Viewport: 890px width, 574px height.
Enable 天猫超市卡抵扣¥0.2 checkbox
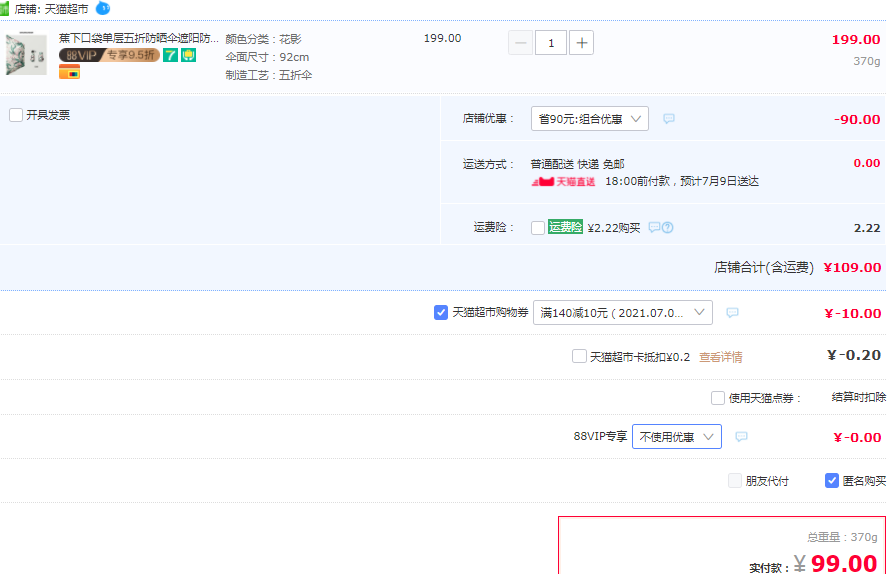(x=579, y=356)
